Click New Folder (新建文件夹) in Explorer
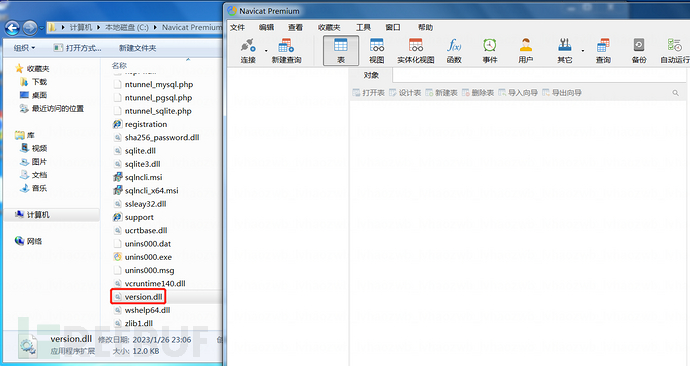The width and height of the screenshot is (690, 366). coord(137,48)
